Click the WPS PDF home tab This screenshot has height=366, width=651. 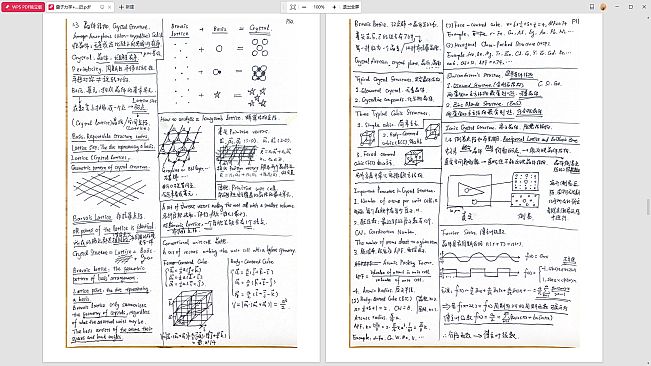pos(23,7)
